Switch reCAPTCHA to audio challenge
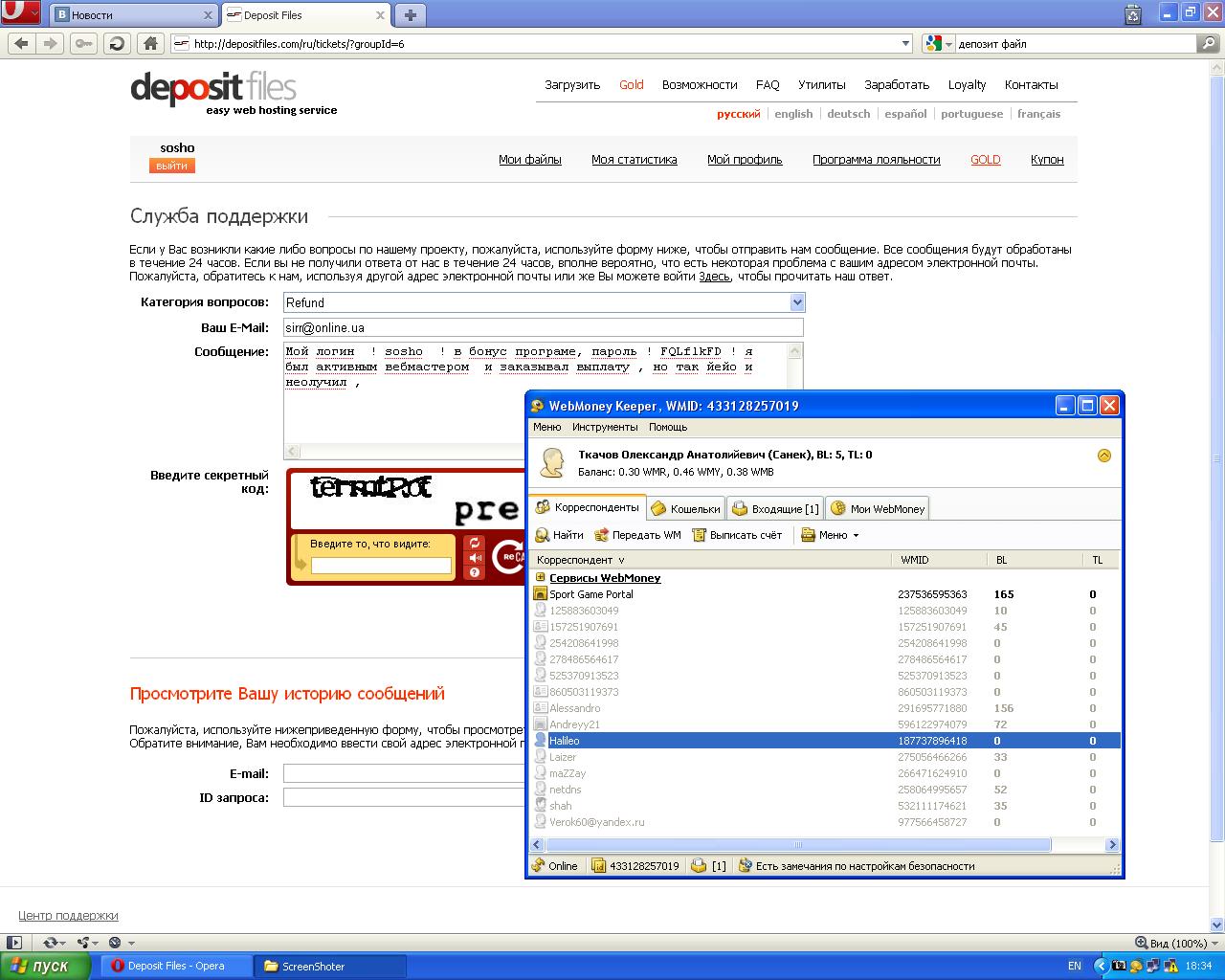This screenshot has width=1225, height=980. (474, 558)
